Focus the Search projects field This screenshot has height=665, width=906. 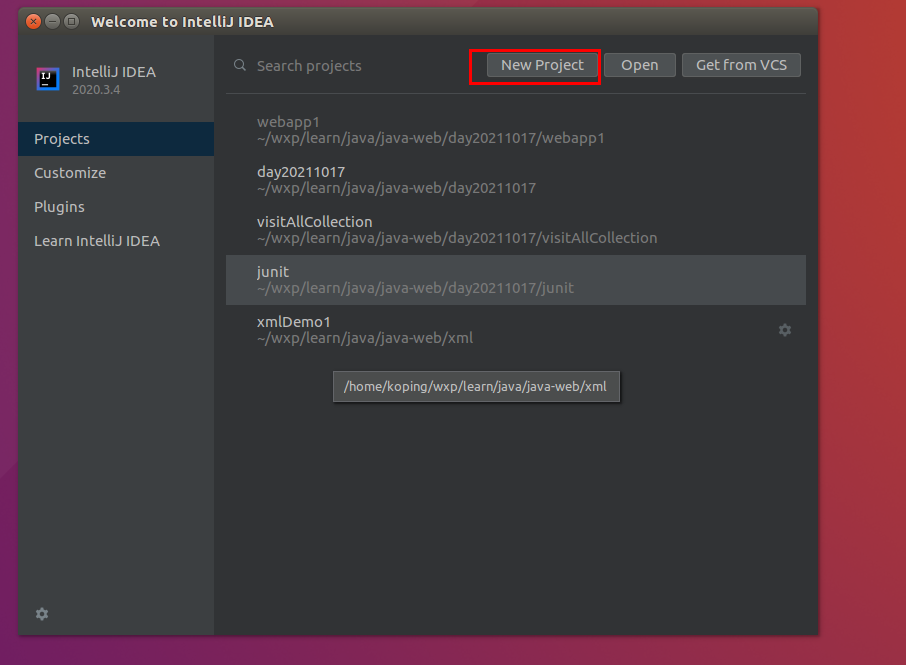[358, 66]
